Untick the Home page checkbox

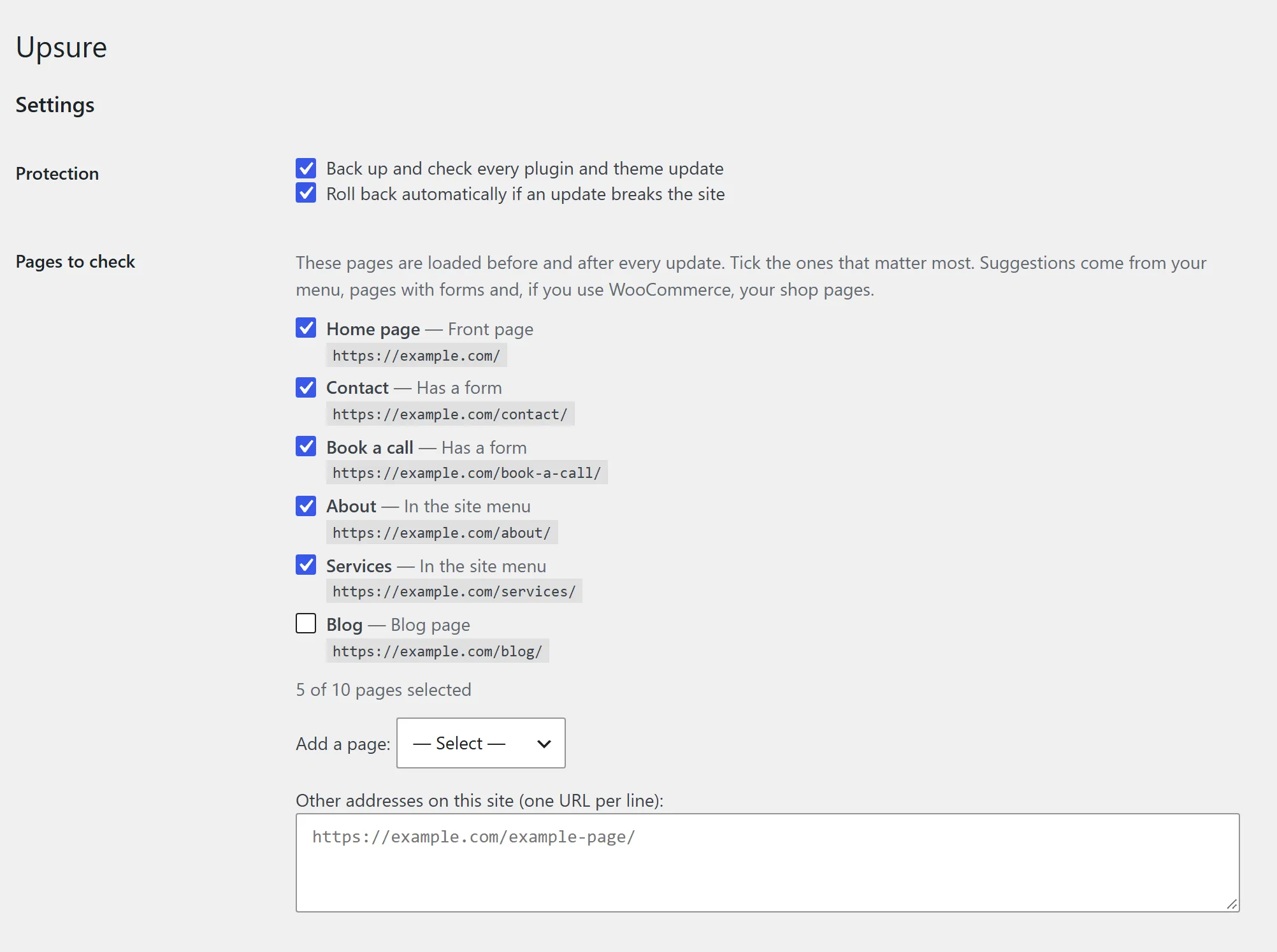[x=306, y=328]
